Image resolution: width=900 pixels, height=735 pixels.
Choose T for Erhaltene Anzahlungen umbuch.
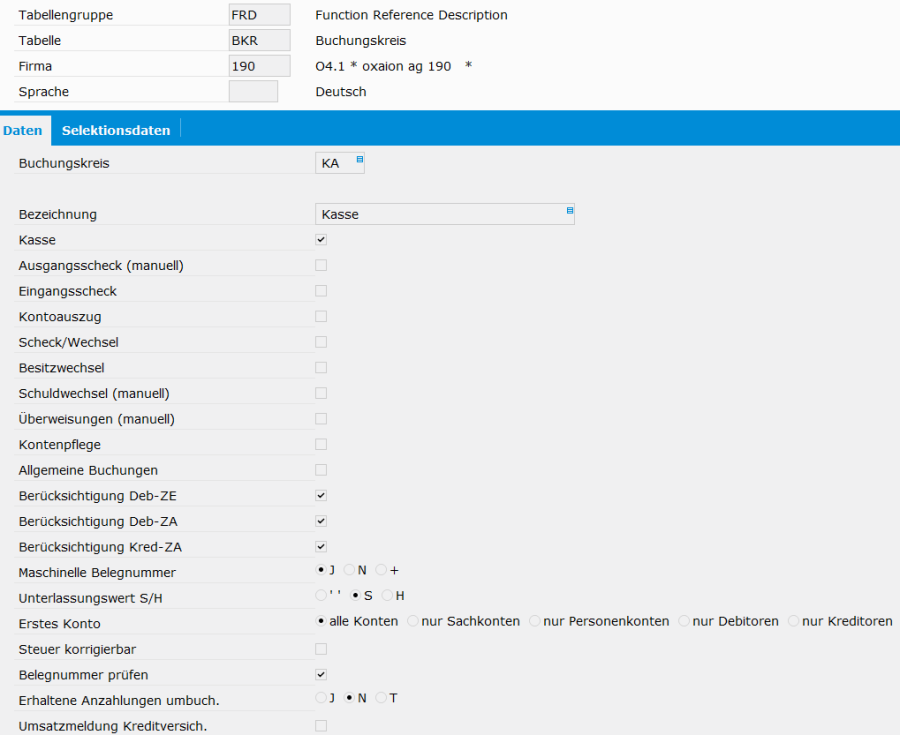pyautogui.click(x=381, y=698)
